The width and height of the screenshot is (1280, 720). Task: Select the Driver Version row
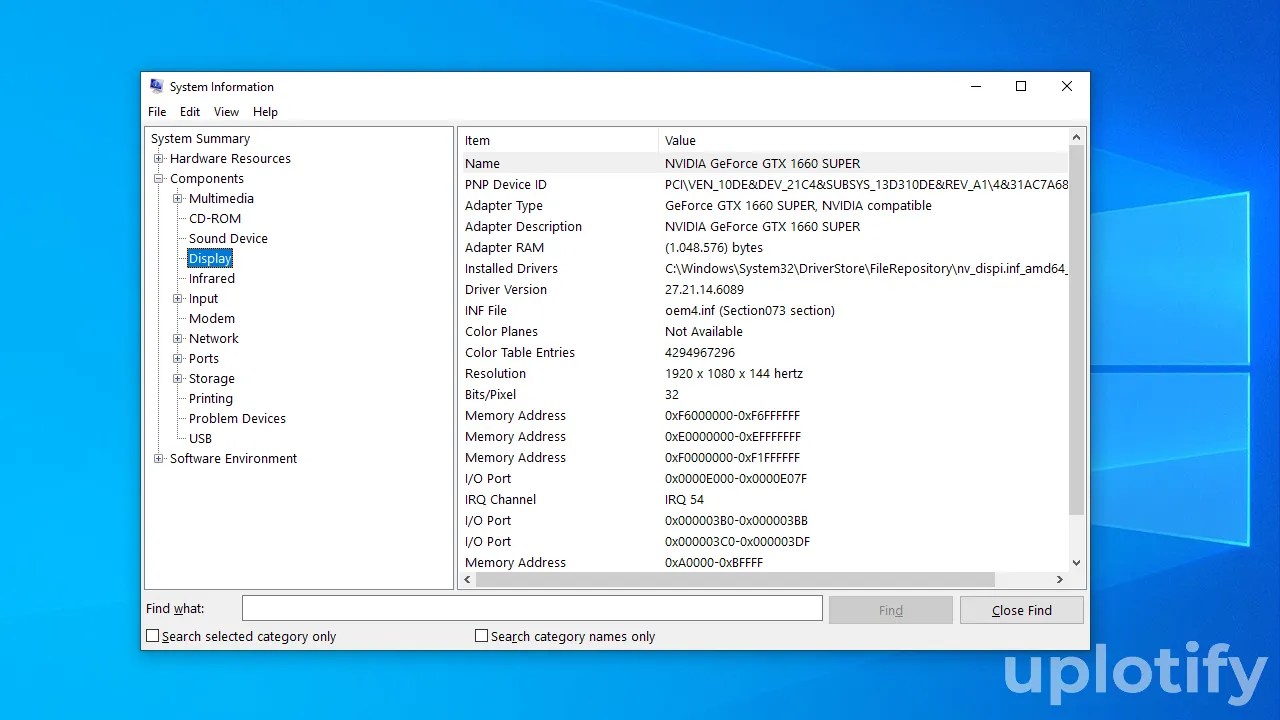pyautogui.click(x=764, y=289)
